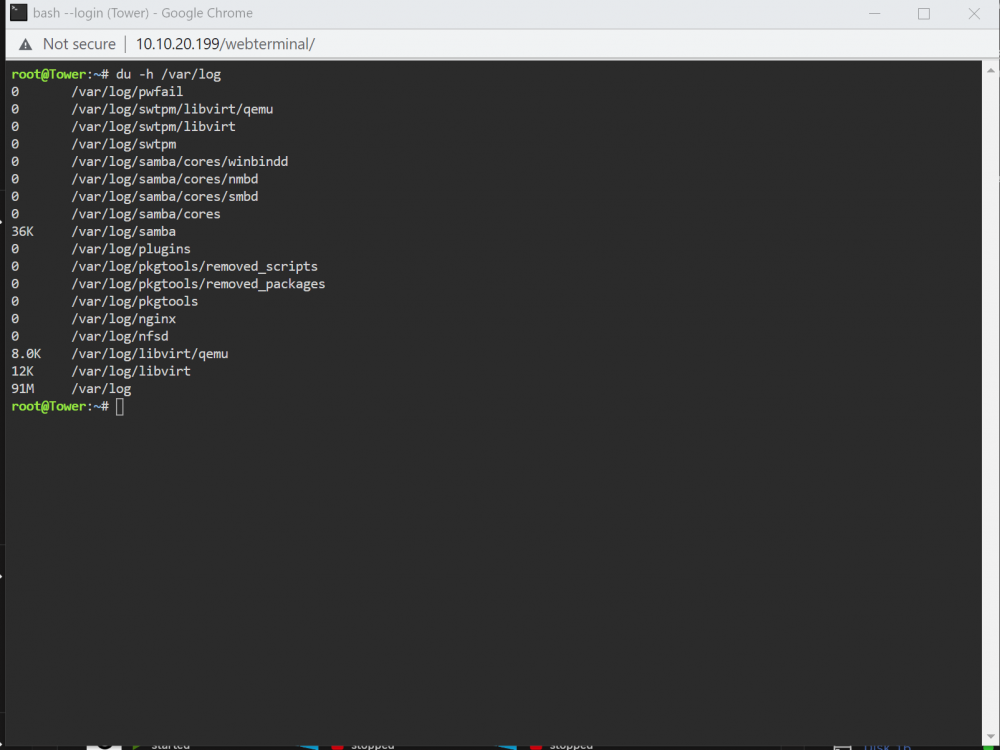The height and width of the screenshot is (750, 1000).
Task: Click the bash --login (Tower) window title
Action: coord(143,13)
